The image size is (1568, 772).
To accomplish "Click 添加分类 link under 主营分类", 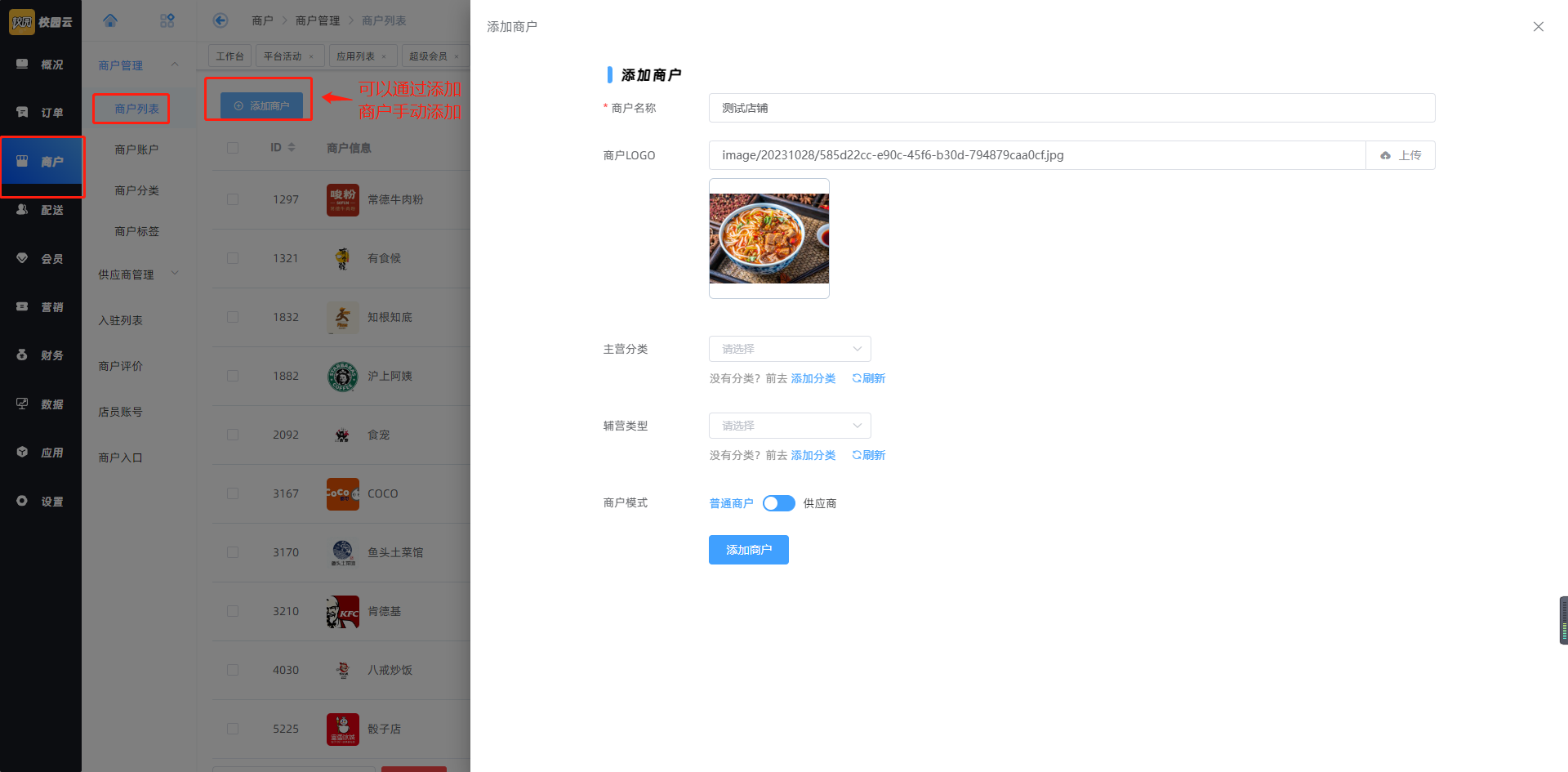I will click(x=813, y=378).
